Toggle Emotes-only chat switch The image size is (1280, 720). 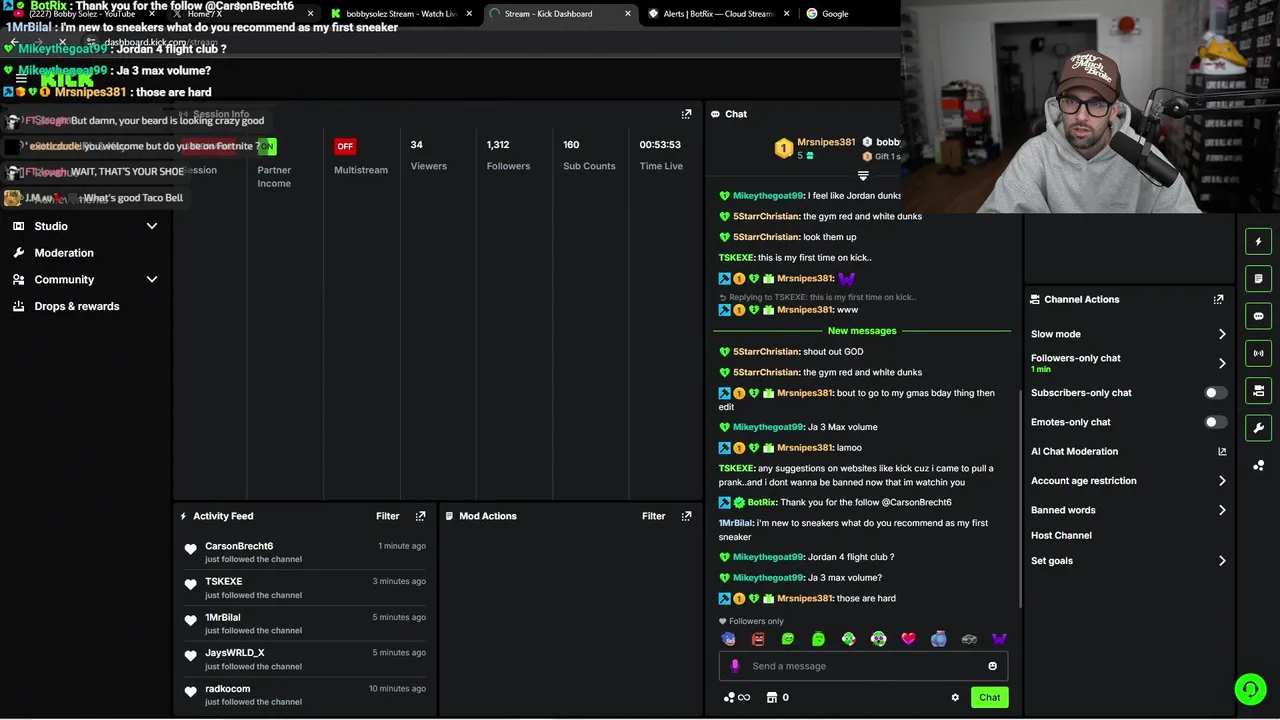[1215, 422]
